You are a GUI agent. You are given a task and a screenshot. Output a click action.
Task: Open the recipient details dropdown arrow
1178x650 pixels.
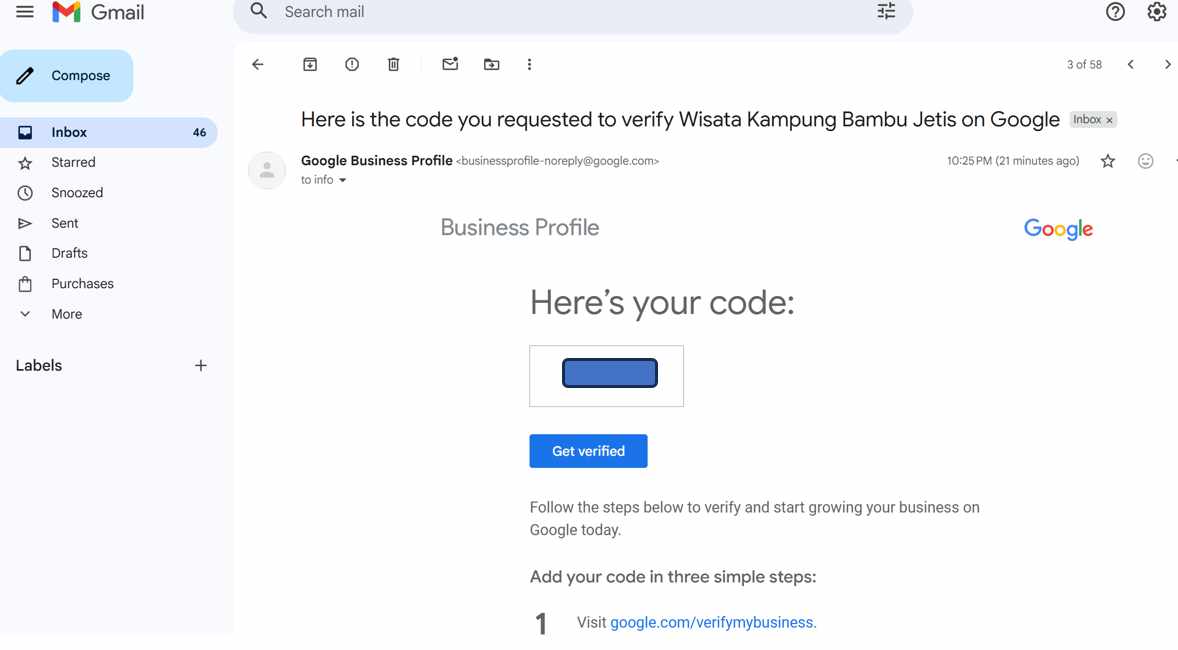pos(342,180)
